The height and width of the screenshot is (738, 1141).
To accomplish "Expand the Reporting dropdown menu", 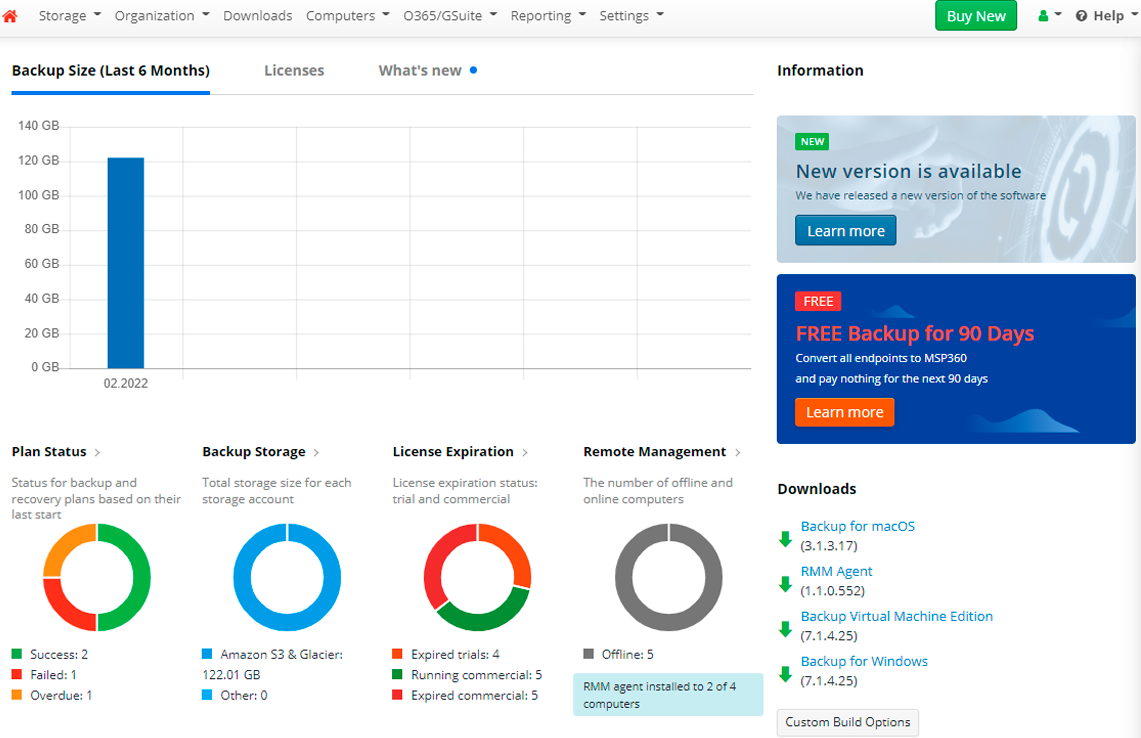I will [547, 16].
